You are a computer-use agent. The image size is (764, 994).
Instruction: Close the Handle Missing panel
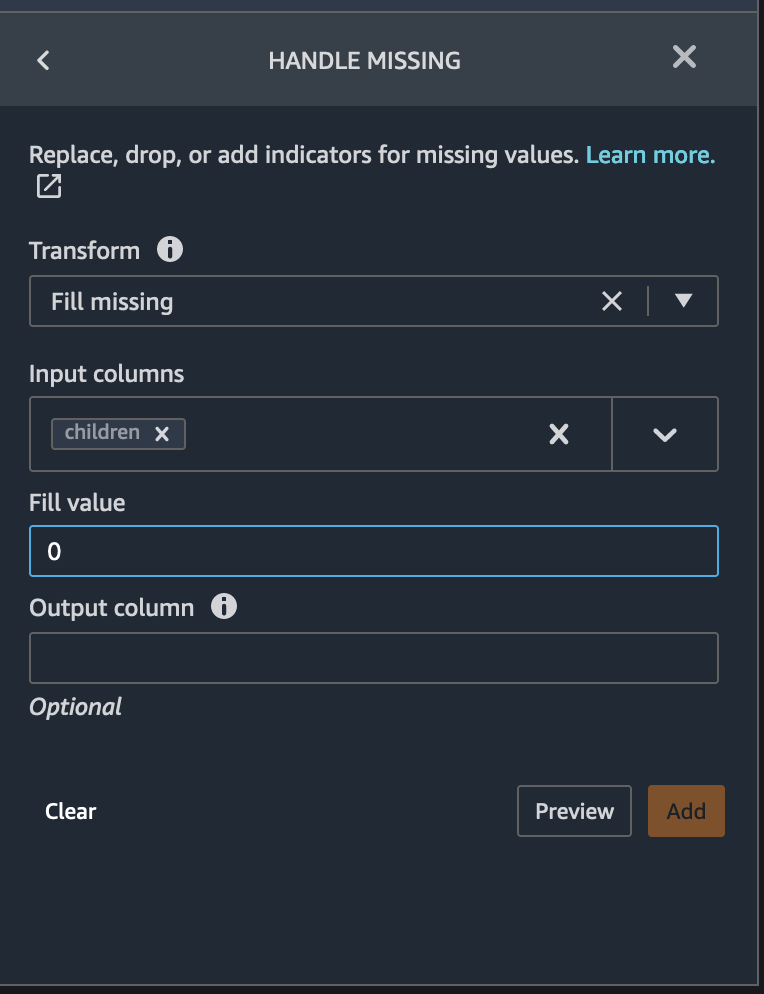[x=684, y=57]
